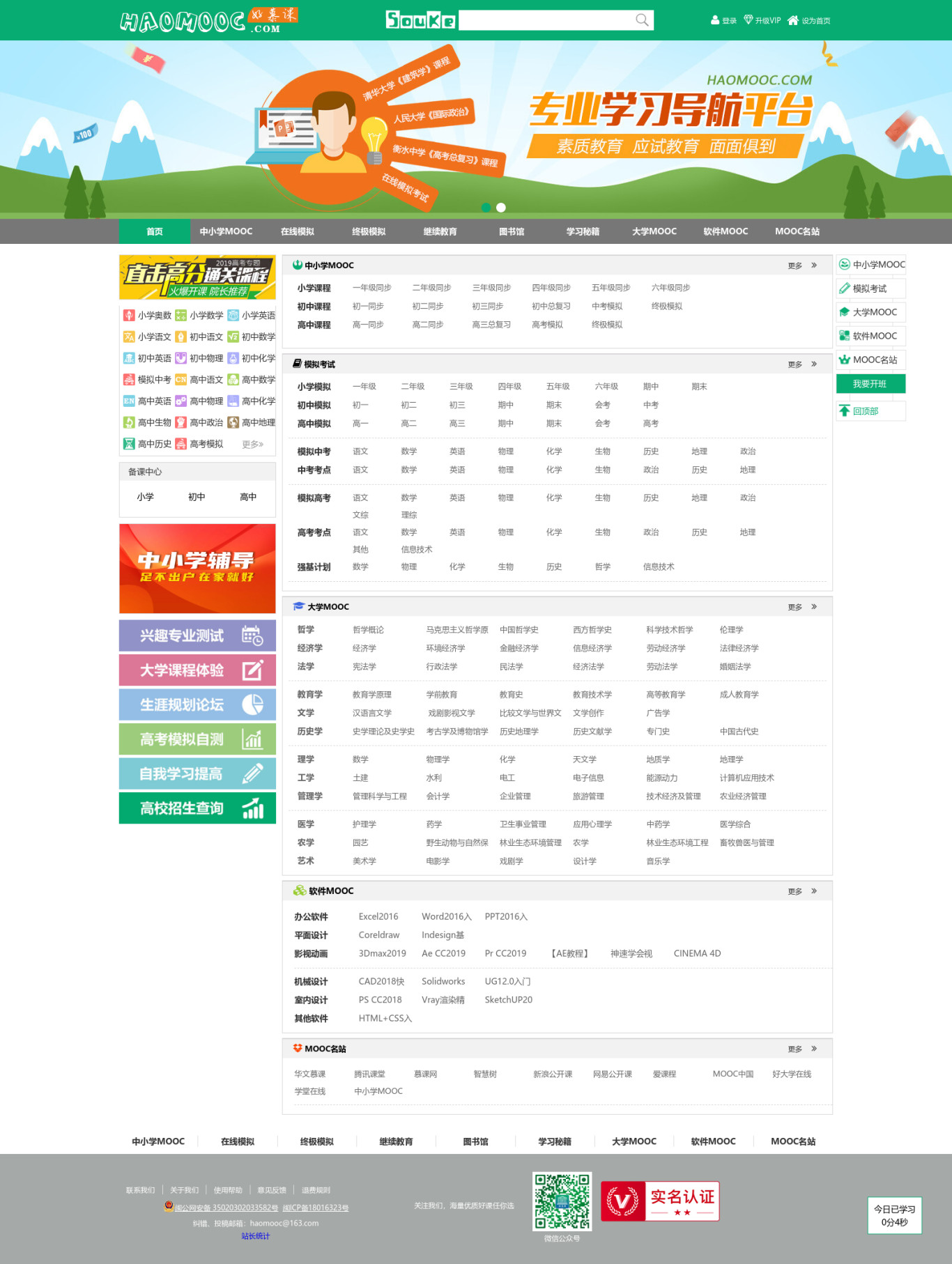Open the Excel2016 course link
The height and width of the screenshot is (1264, 952).
click(378, 917)
